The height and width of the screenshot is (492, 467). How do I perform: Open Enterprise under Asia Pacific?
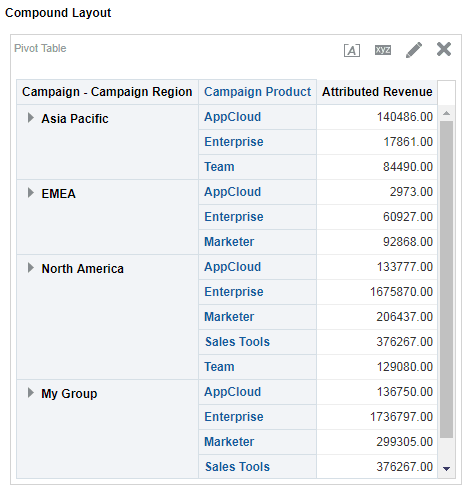point(234,142)
